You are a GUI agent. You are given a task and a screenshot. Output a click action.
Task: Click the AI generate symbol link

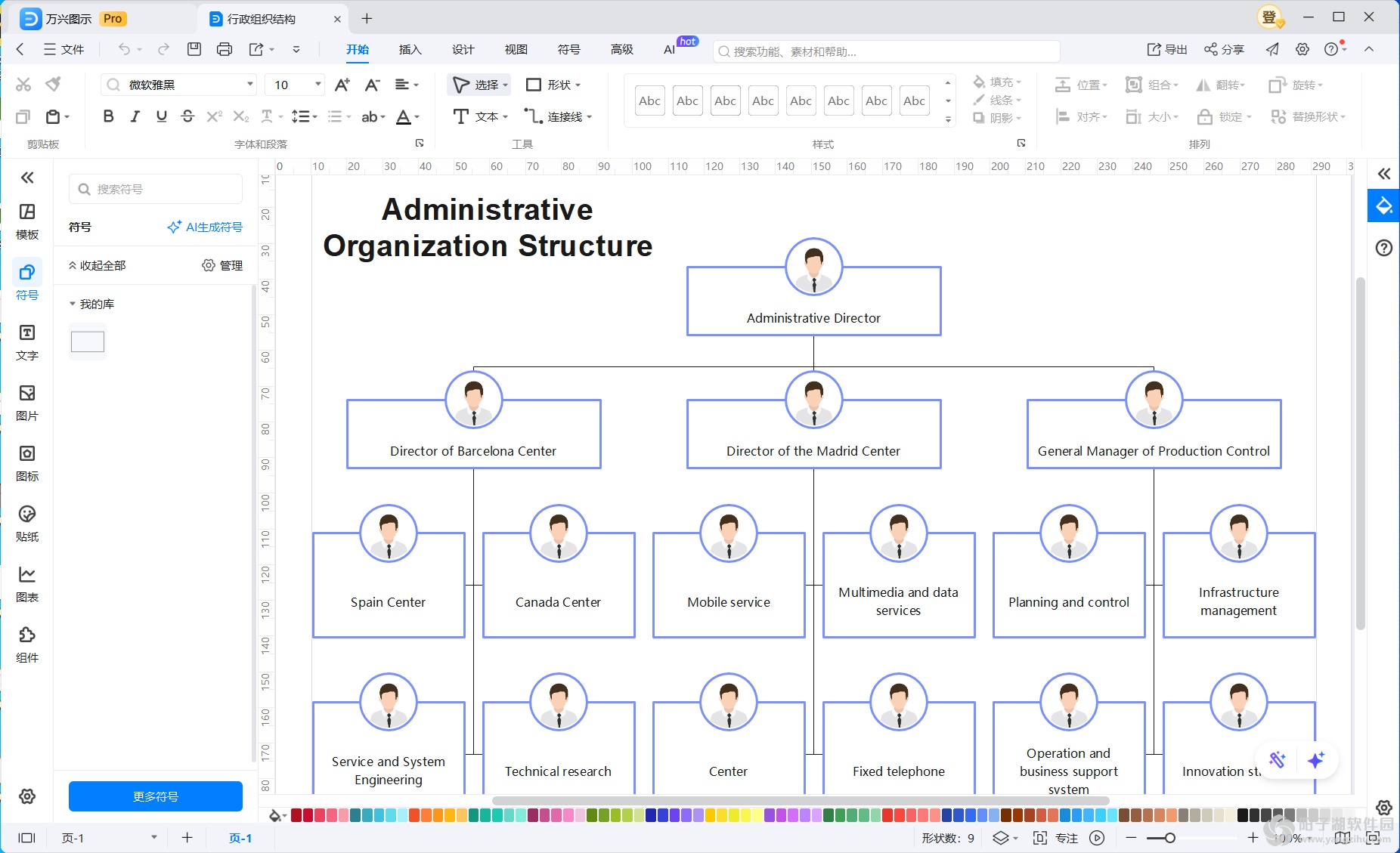[x=205, y=227]
